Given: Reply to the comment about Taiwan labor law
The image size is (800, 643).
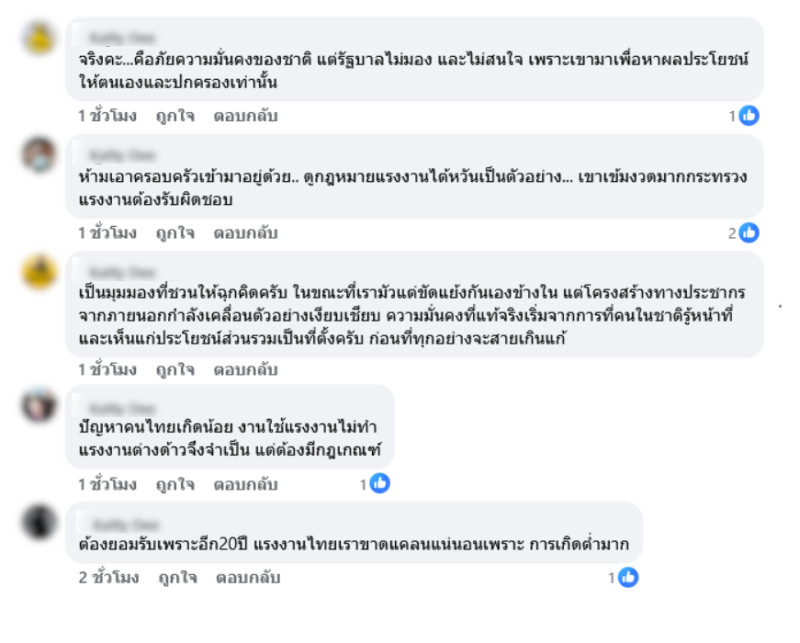Looking at the screenshot, I should click(x=245, y=233).
